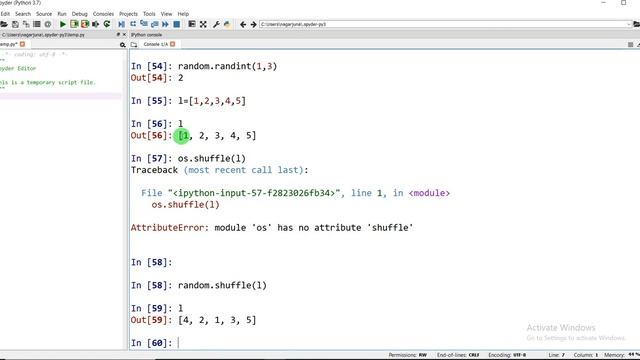
Task: Click the os.shuffle(l) input line 57
Action: pyautogui.click(x=212, y=158)
